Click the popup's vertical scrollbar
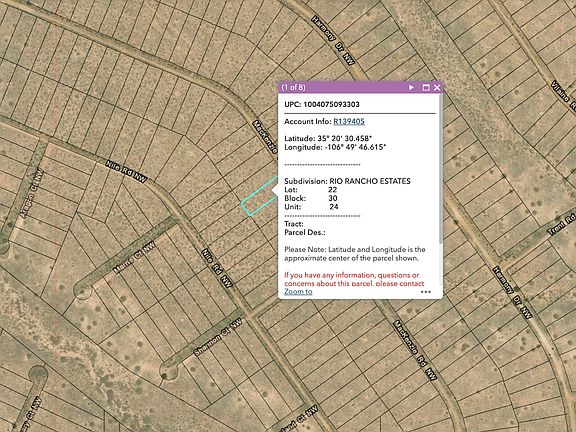The height and width of the screenshot is (432, 576). click(x=440, y=169)
